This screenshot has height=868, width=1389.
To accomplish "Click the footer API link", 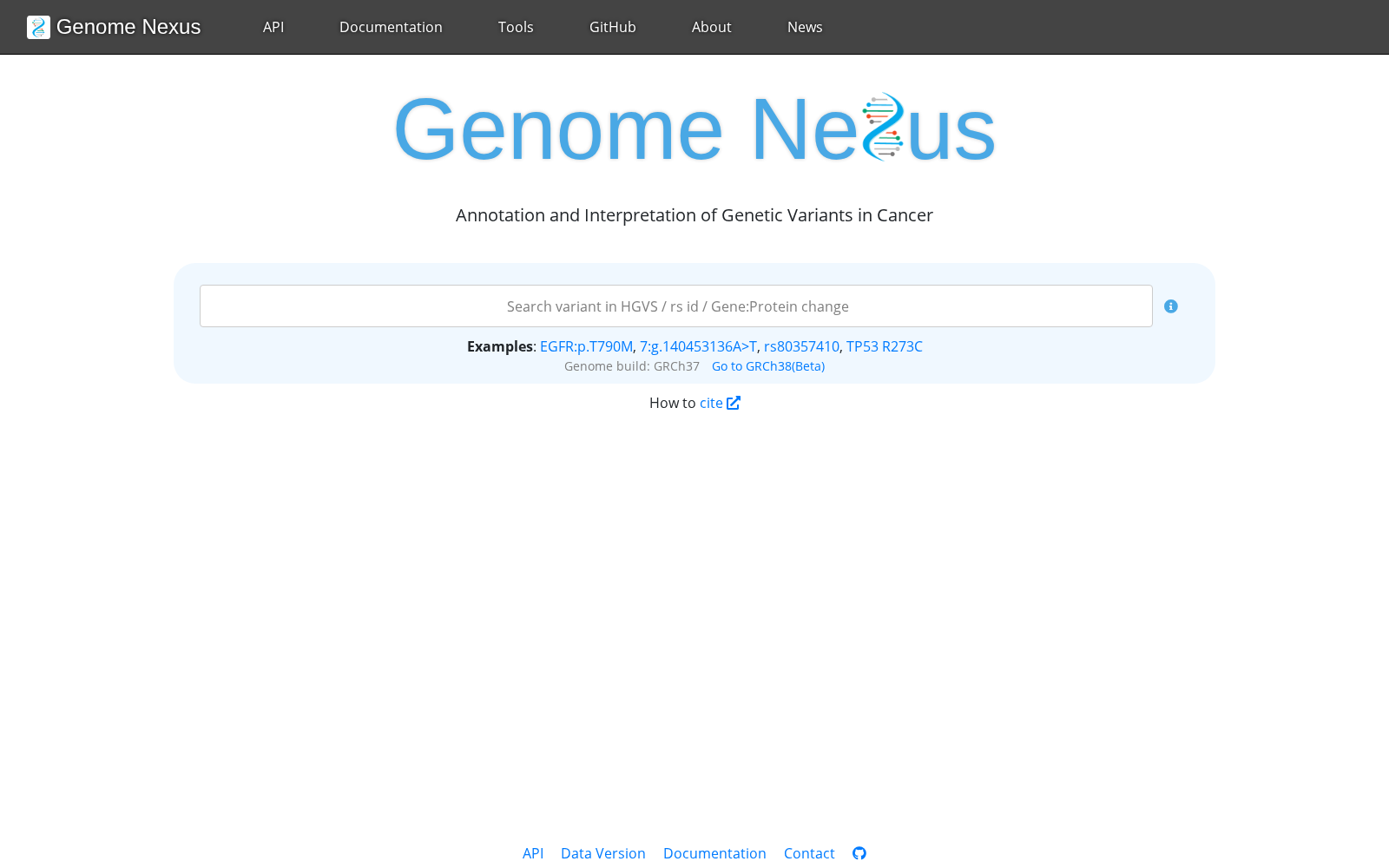I will click(533, 853).
